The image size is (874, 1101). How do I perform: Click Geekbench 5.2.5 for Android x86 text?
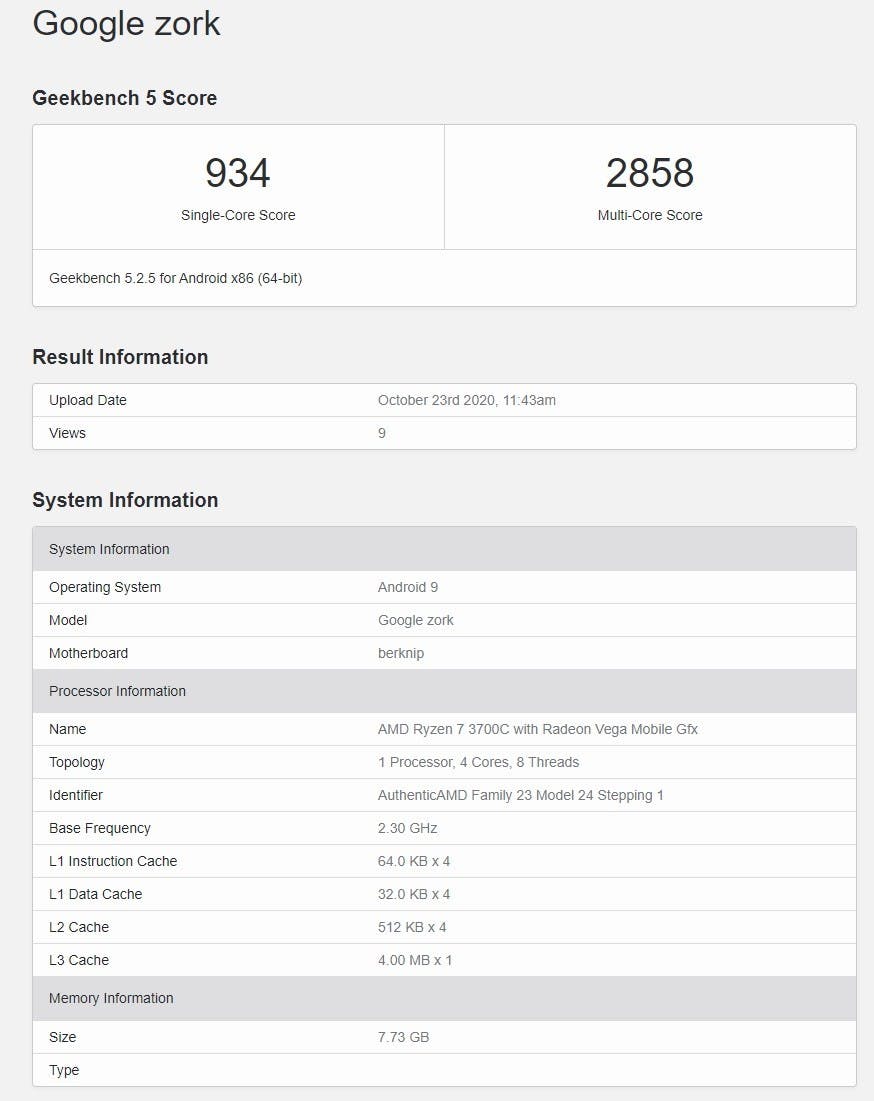[x=175, y=278]
